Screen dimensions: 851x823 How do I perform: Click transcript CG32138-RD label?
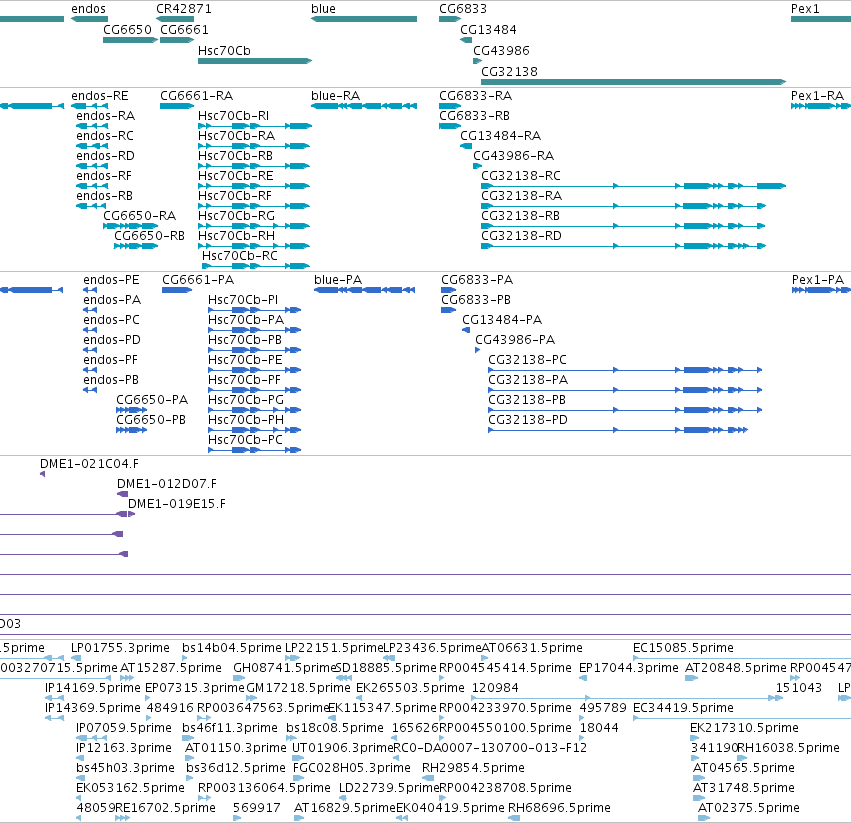point(522,236)
